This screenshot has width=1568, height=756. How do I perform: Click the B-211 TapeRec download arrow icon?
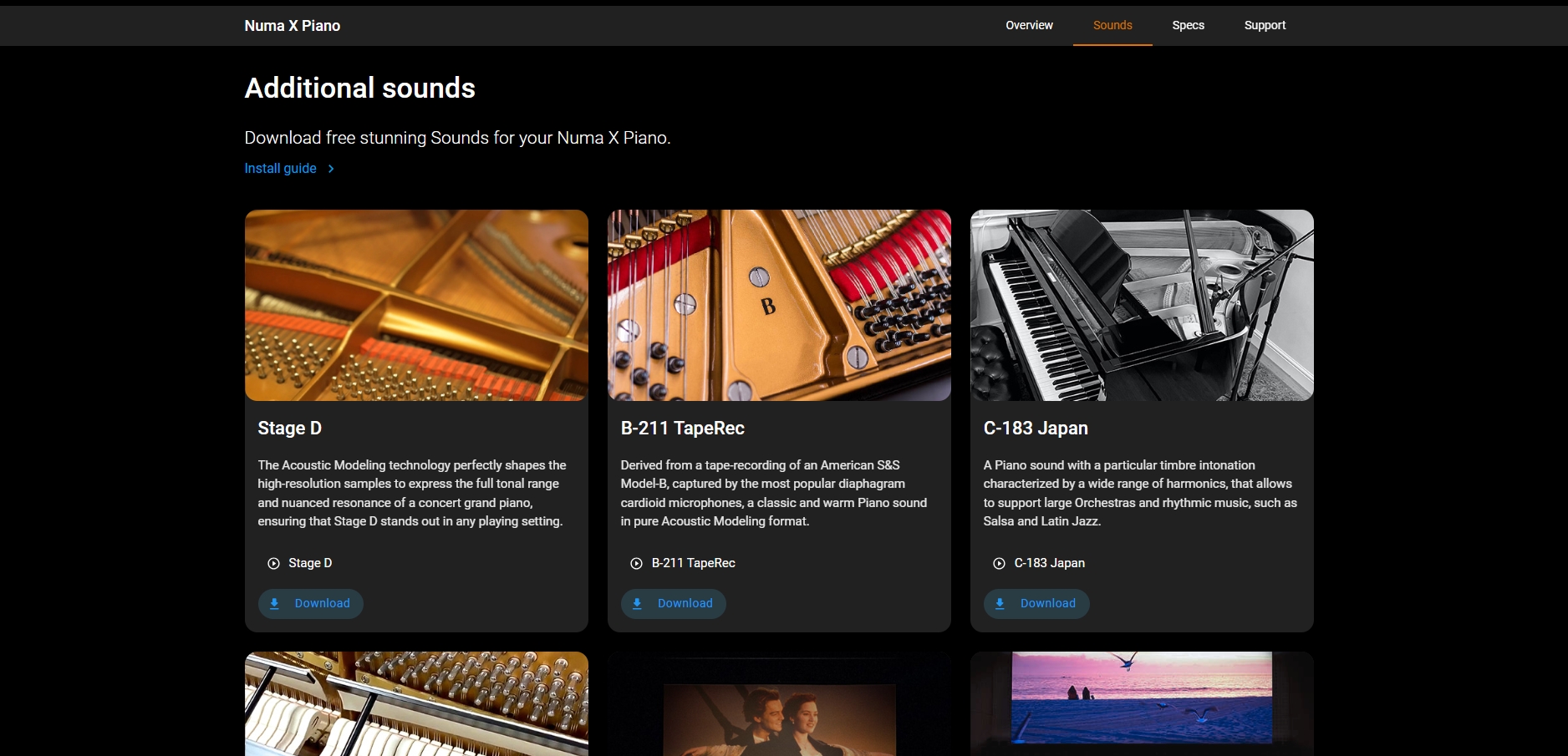[x=637, y=603]
